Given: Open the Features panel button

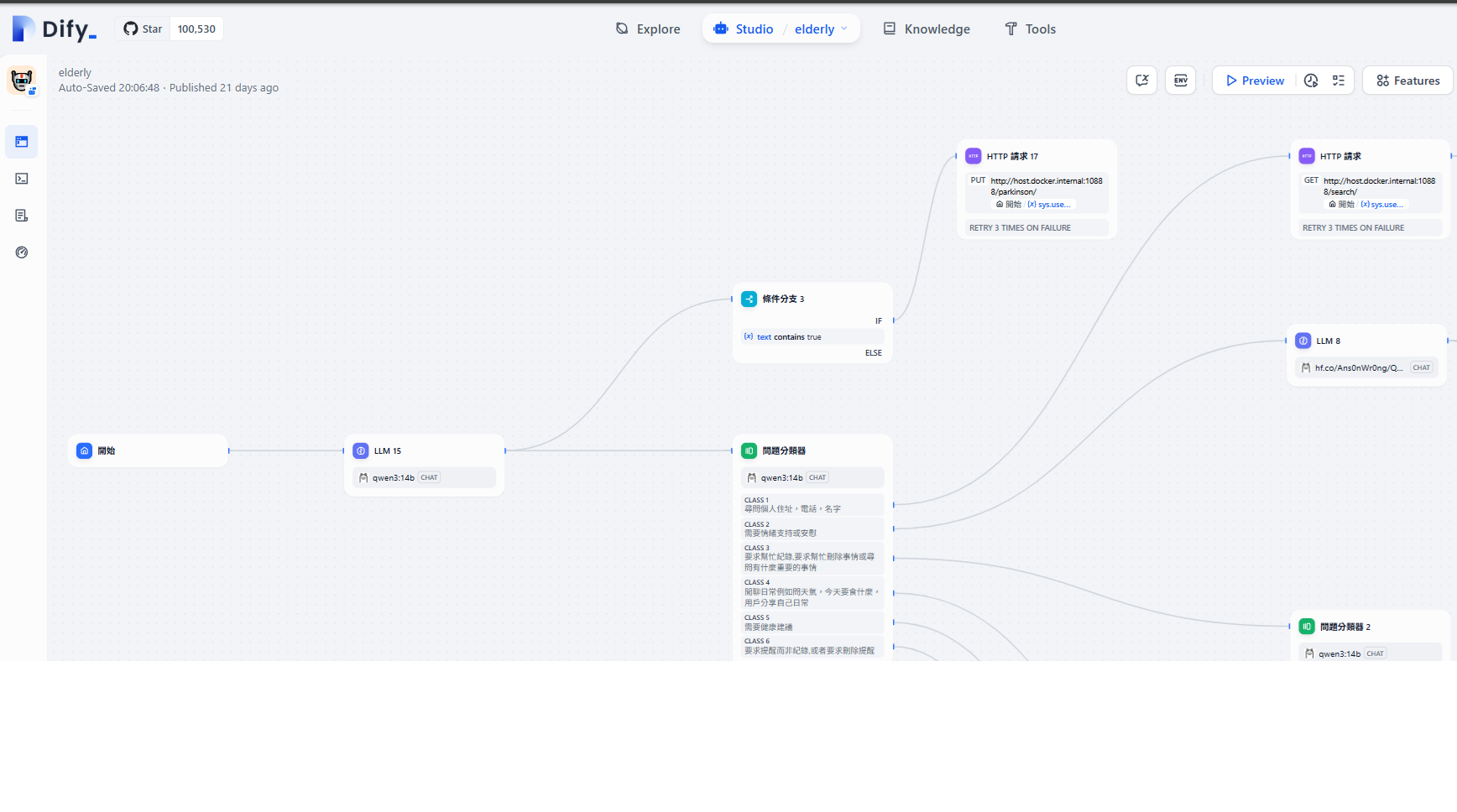Looking at the screenshot, I should click(x=1407, y=81).
